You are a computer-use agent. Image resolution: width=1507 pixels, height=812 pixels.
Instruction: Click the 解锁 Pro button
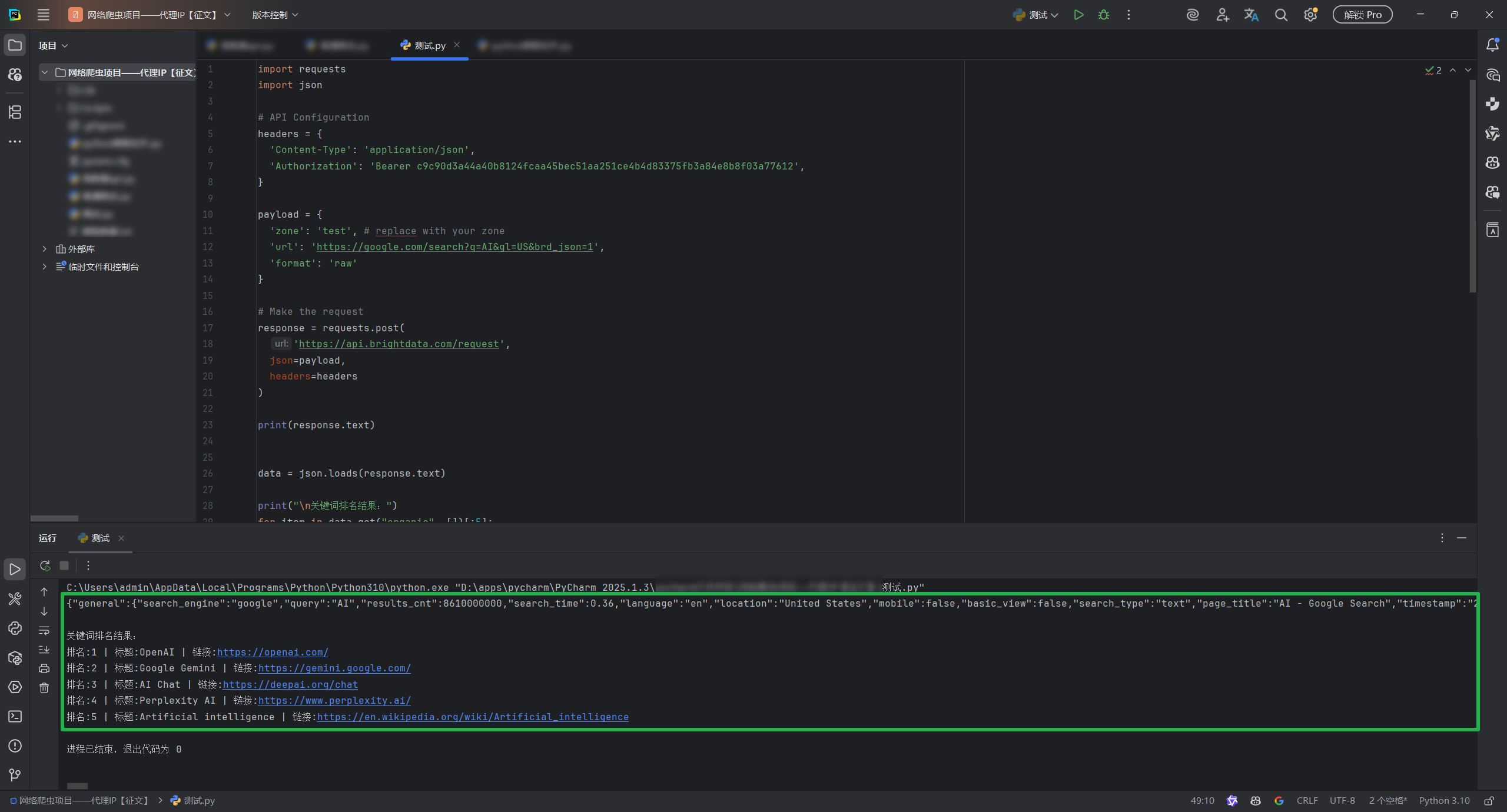[1362, 15]
